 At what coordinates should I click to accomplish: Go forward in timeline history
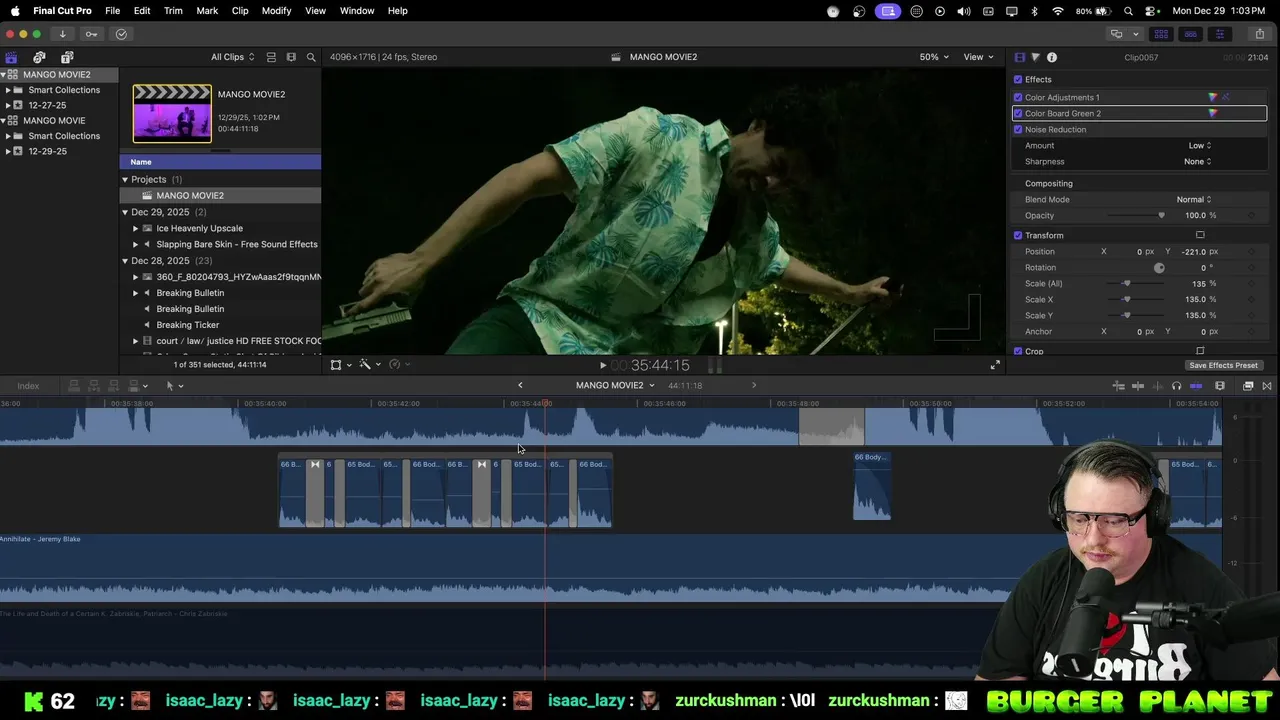coord(754,385)
